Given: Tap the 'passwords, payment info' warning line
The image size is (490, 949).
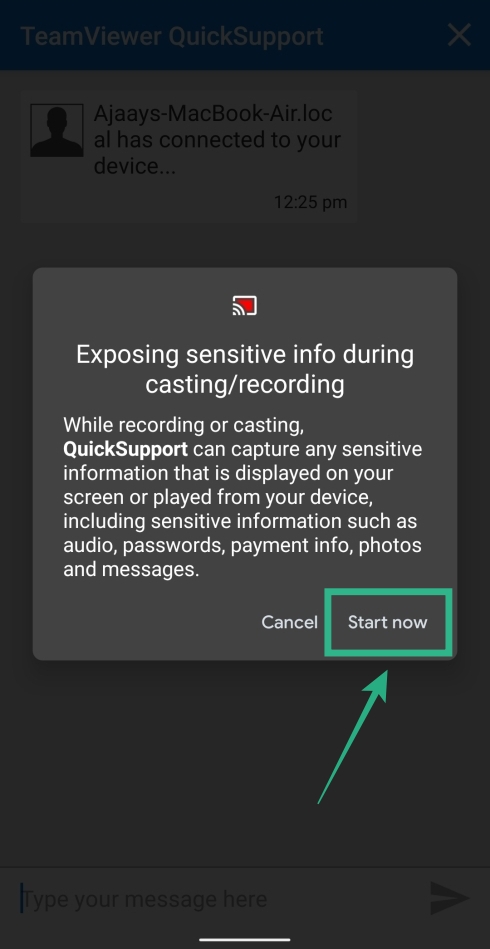Looking at the screenshot, I should tap(243, 546).
